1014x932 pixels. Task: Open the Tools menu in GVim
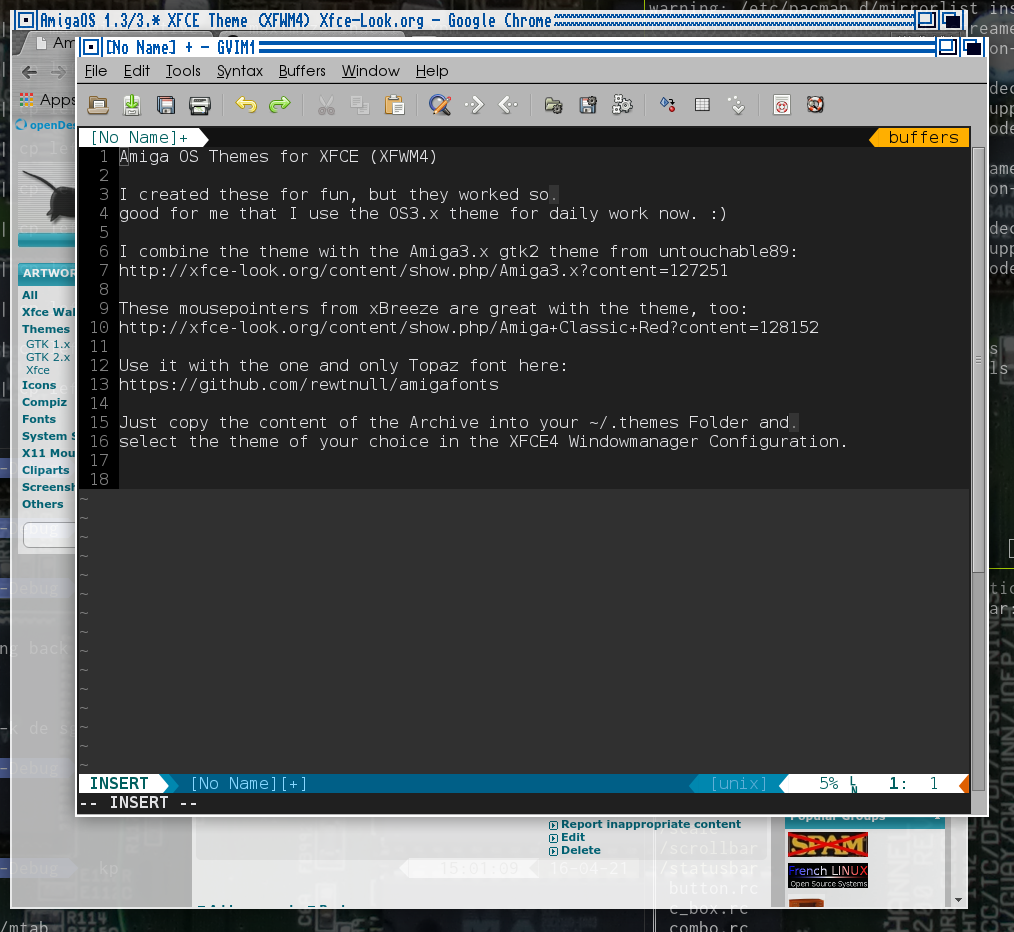coord(183,71)
